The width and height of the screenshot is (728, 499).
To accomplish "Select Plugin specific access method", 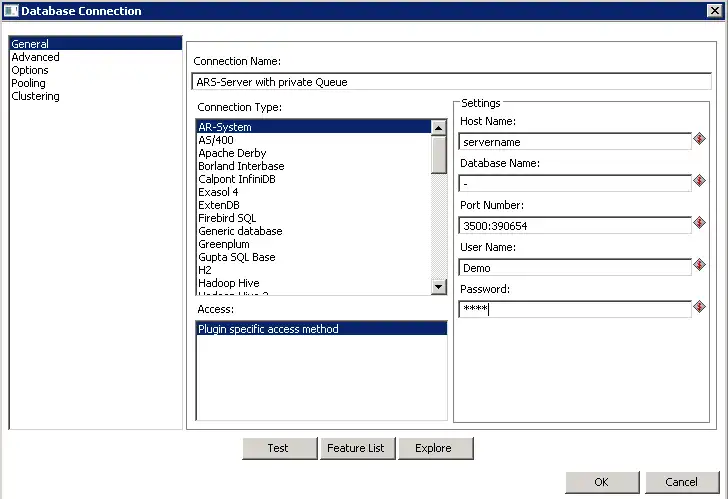I will point(322,329).
